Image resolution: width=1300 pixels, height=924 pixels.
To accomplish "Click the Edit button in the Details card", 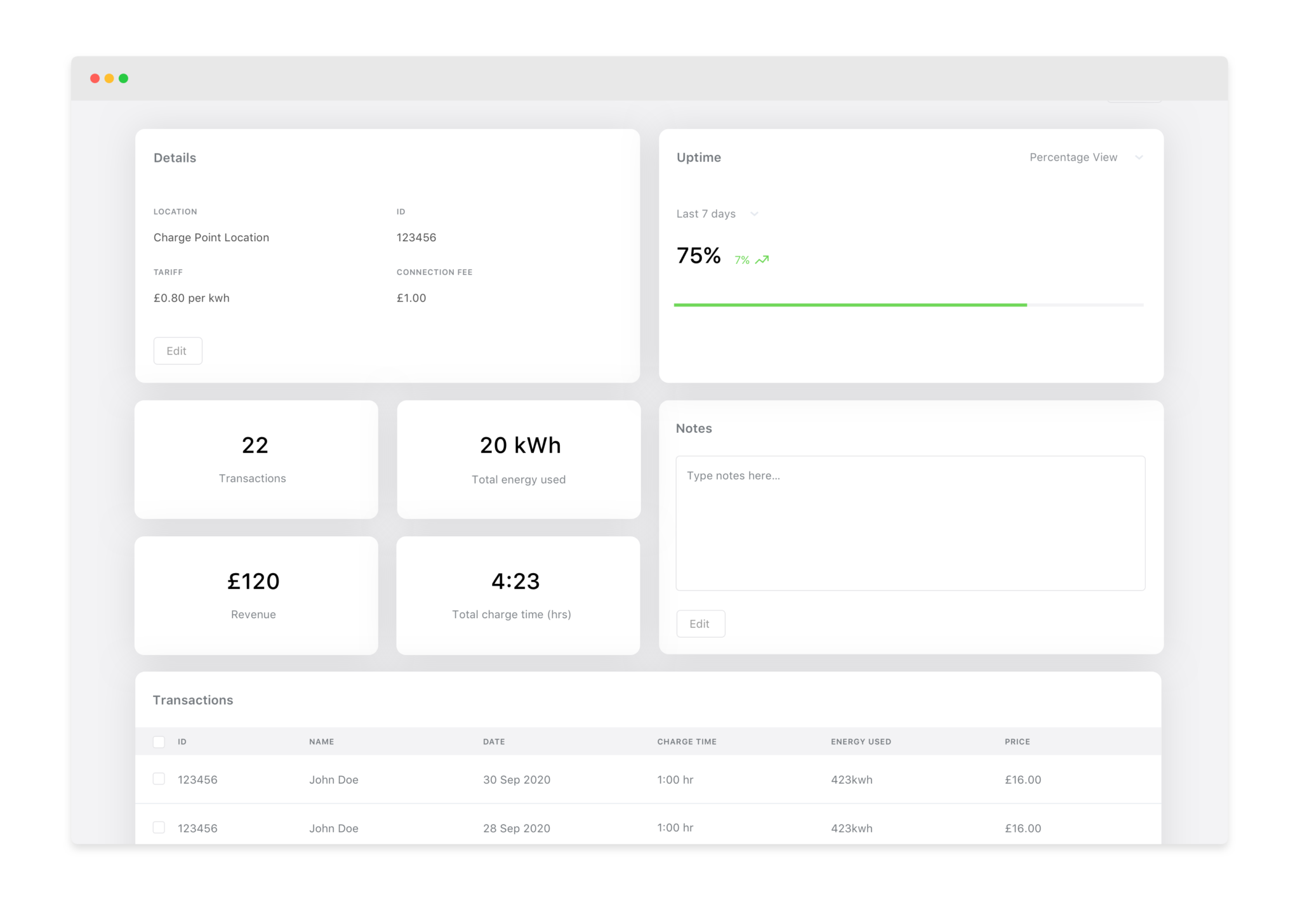I will [177, 350].
